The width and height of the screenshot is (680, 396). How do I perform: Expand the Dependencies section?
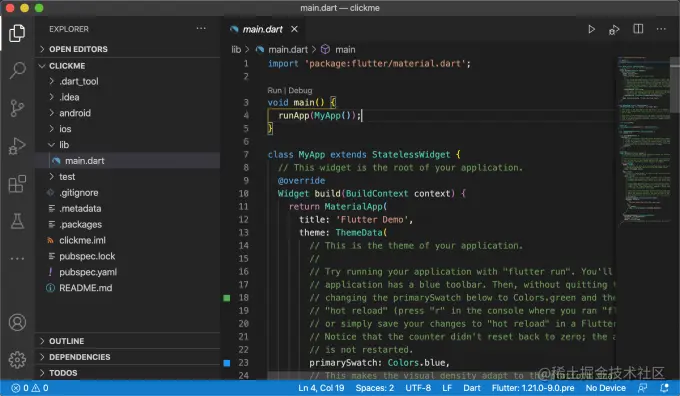(x=128, y=357)
